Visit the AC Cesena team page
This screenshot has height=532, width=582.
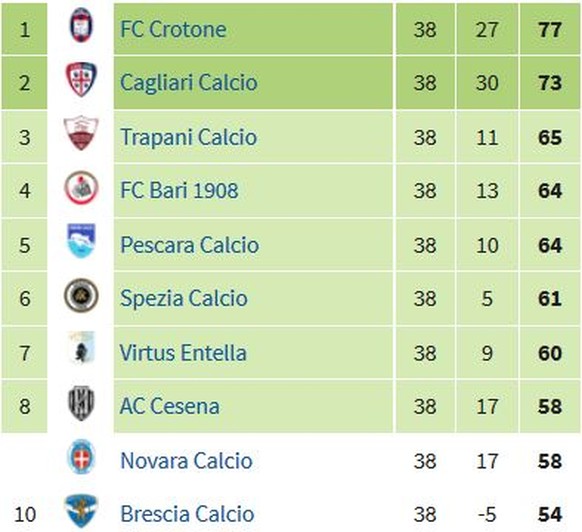(x=170, y=406)
